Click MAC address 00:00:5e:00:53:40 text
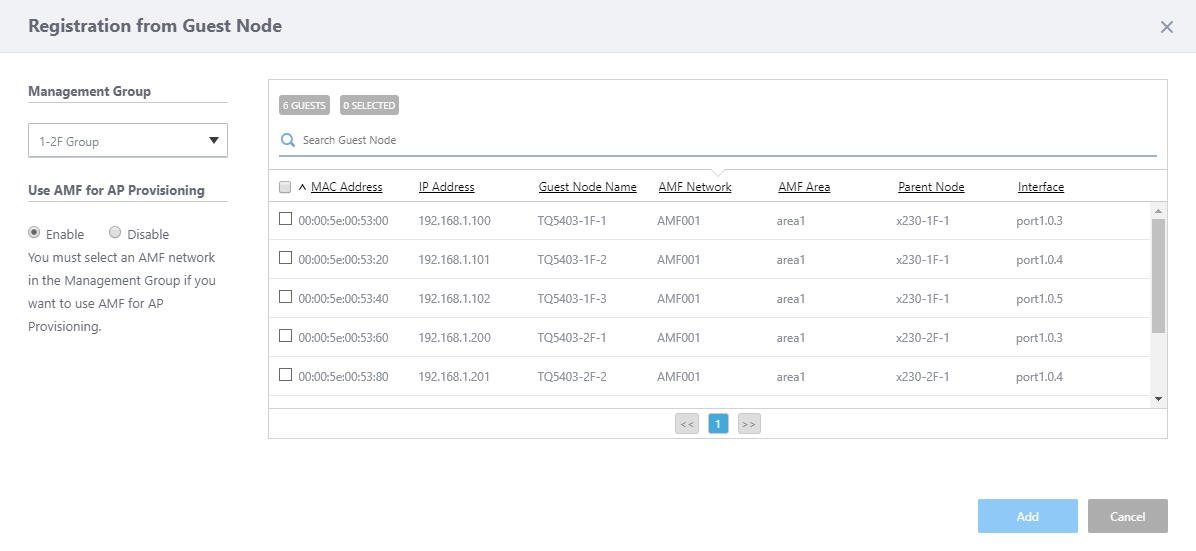Viewport: 1196px width, 551px height. tap(344, 299)
